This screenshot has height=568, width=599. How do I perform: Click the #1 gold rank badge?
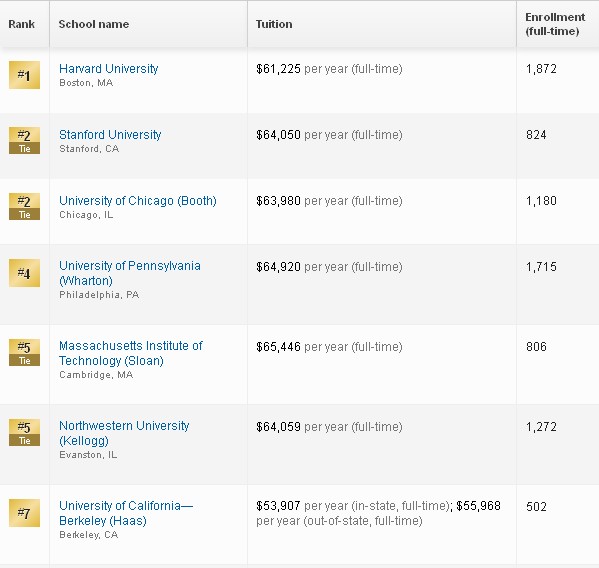pyautogui.click(x=24, y=75)
